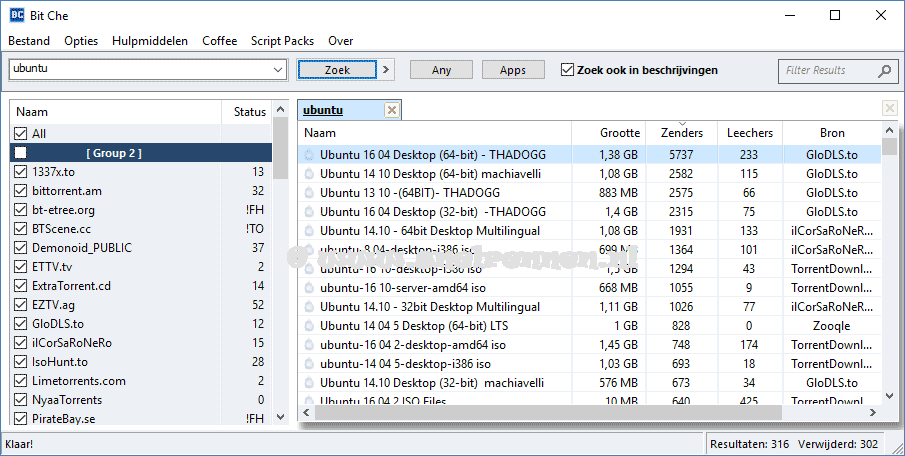Click the Any category button
This screenshot has height=456, width=905.
tap(441, 70)
